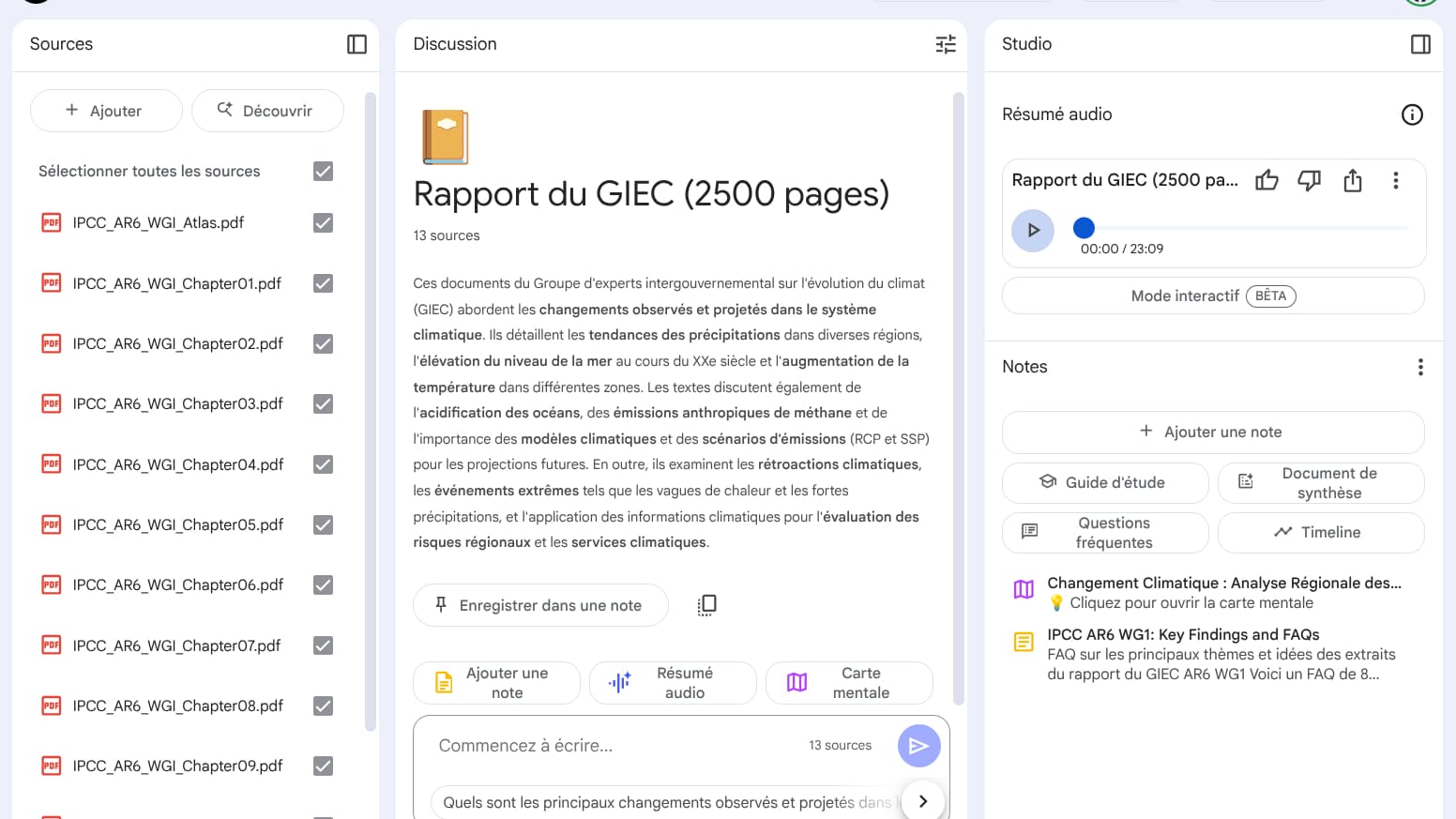Click '+ Ajouter une note' in Studio
The height and width of the screenshot is (819, 1456).
coord(1213,432)
